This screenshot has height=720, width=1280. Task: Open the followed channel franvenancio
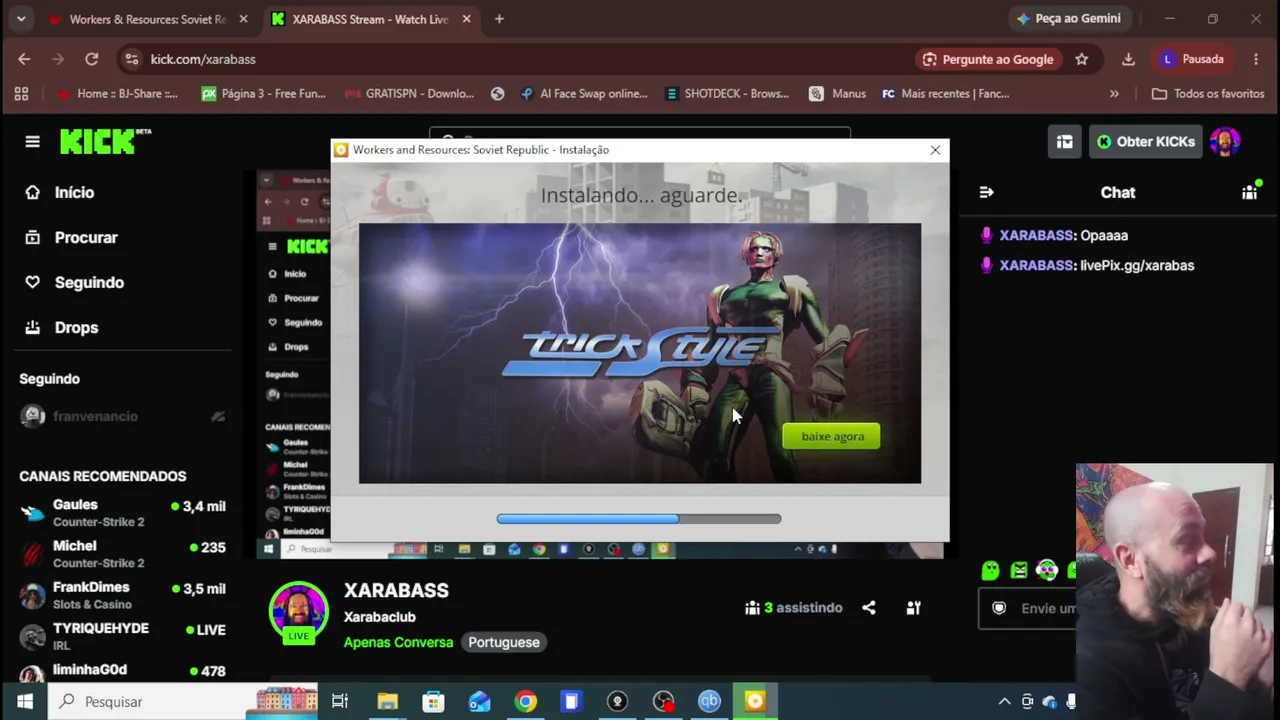[x=123, y=416]
